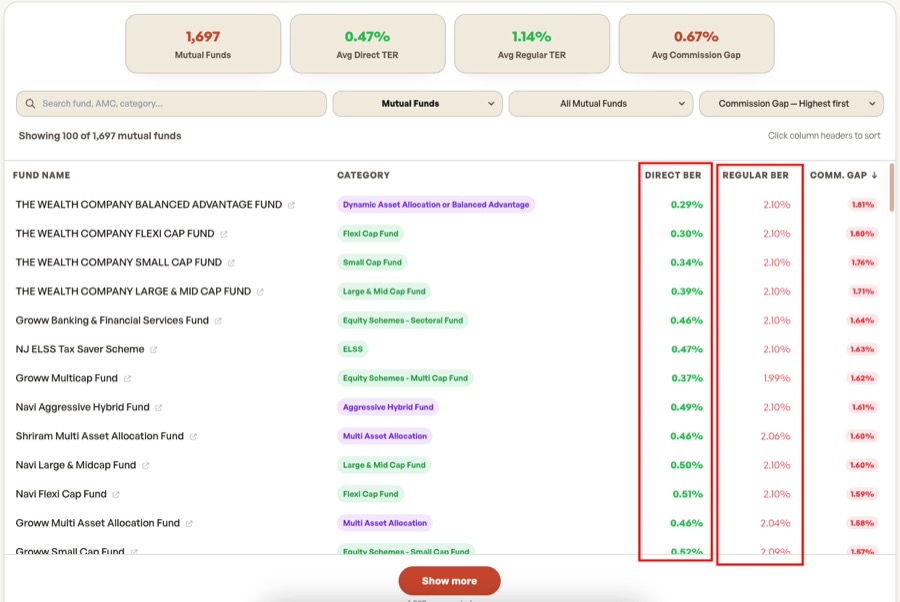Open external link icon for Wealth Company Flexi Cap Fund
This screenshot has height=602, width=900.
pos(224,234)
